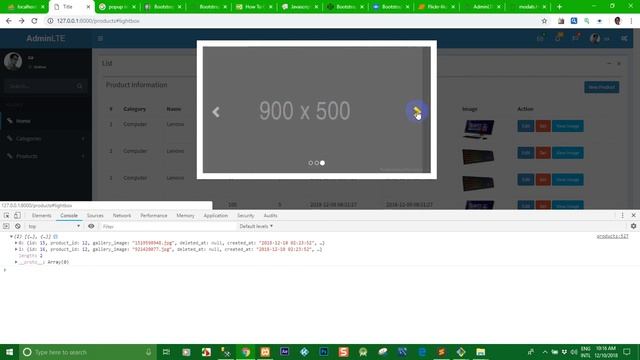Expand the __proto__ Array entry
This screenshot has width=640, height=360.
[16, 262]
